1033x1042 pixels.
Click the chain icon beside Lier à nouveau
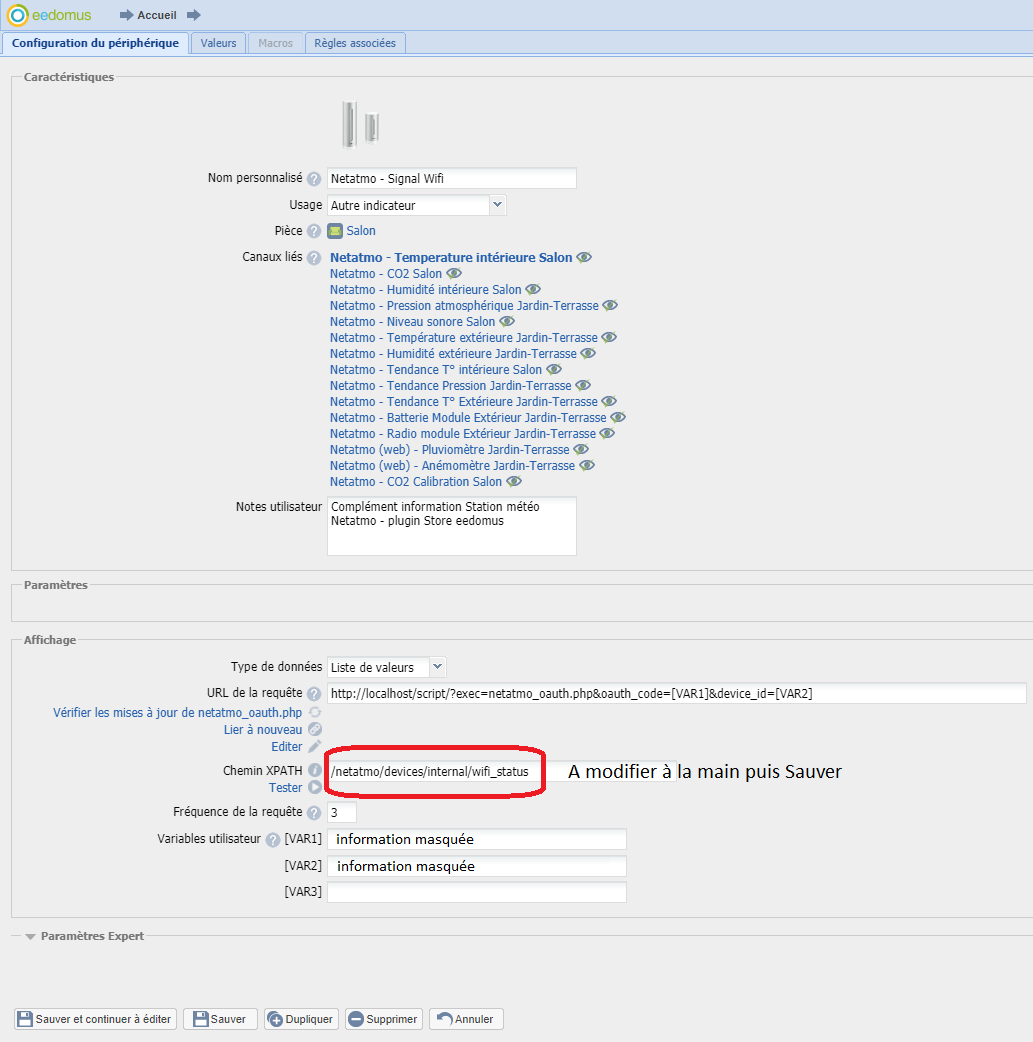click(x=315, y=730)
